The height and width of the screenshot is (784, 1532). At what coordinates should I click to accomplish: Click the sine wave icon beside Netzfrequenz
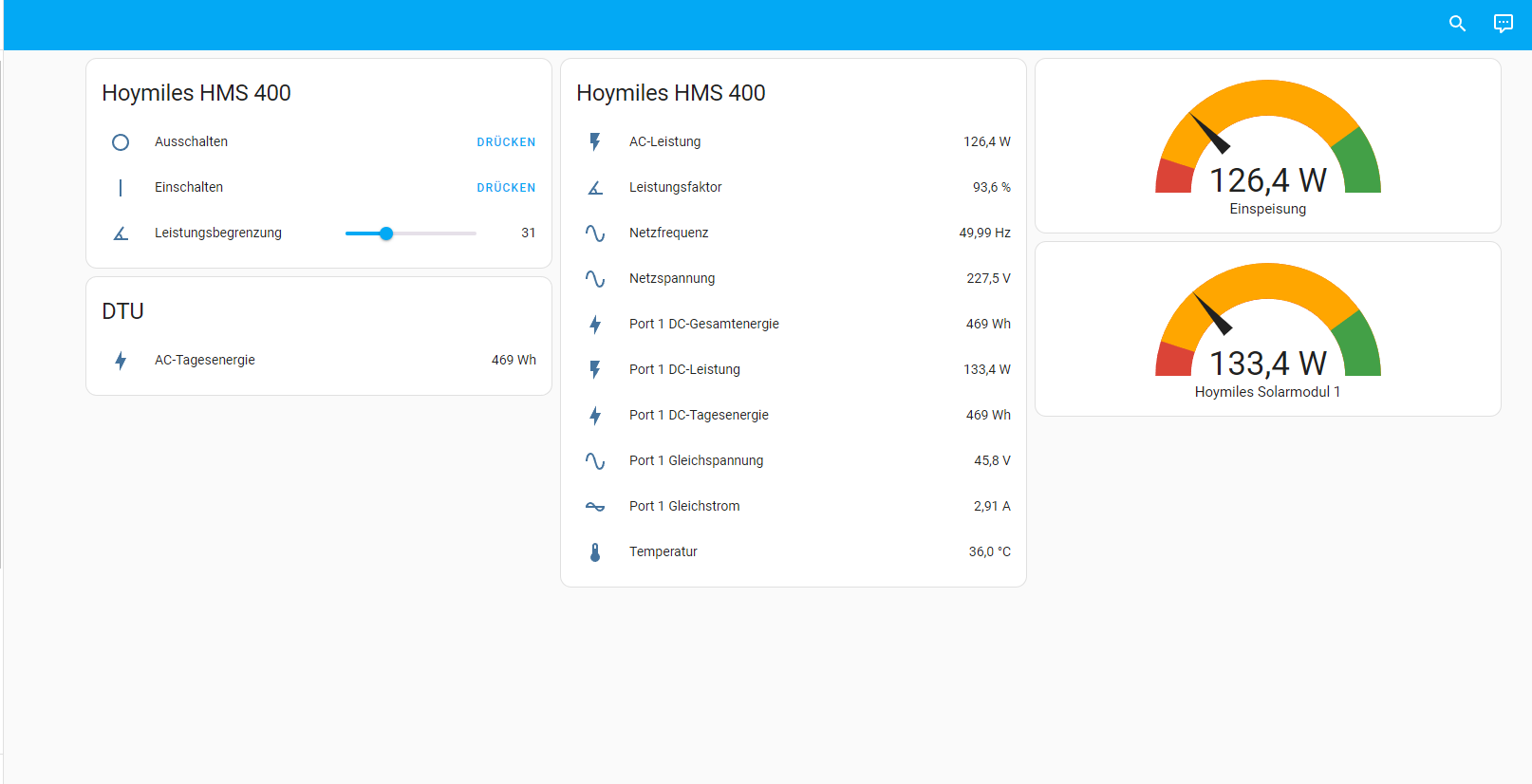pos(595,233)
